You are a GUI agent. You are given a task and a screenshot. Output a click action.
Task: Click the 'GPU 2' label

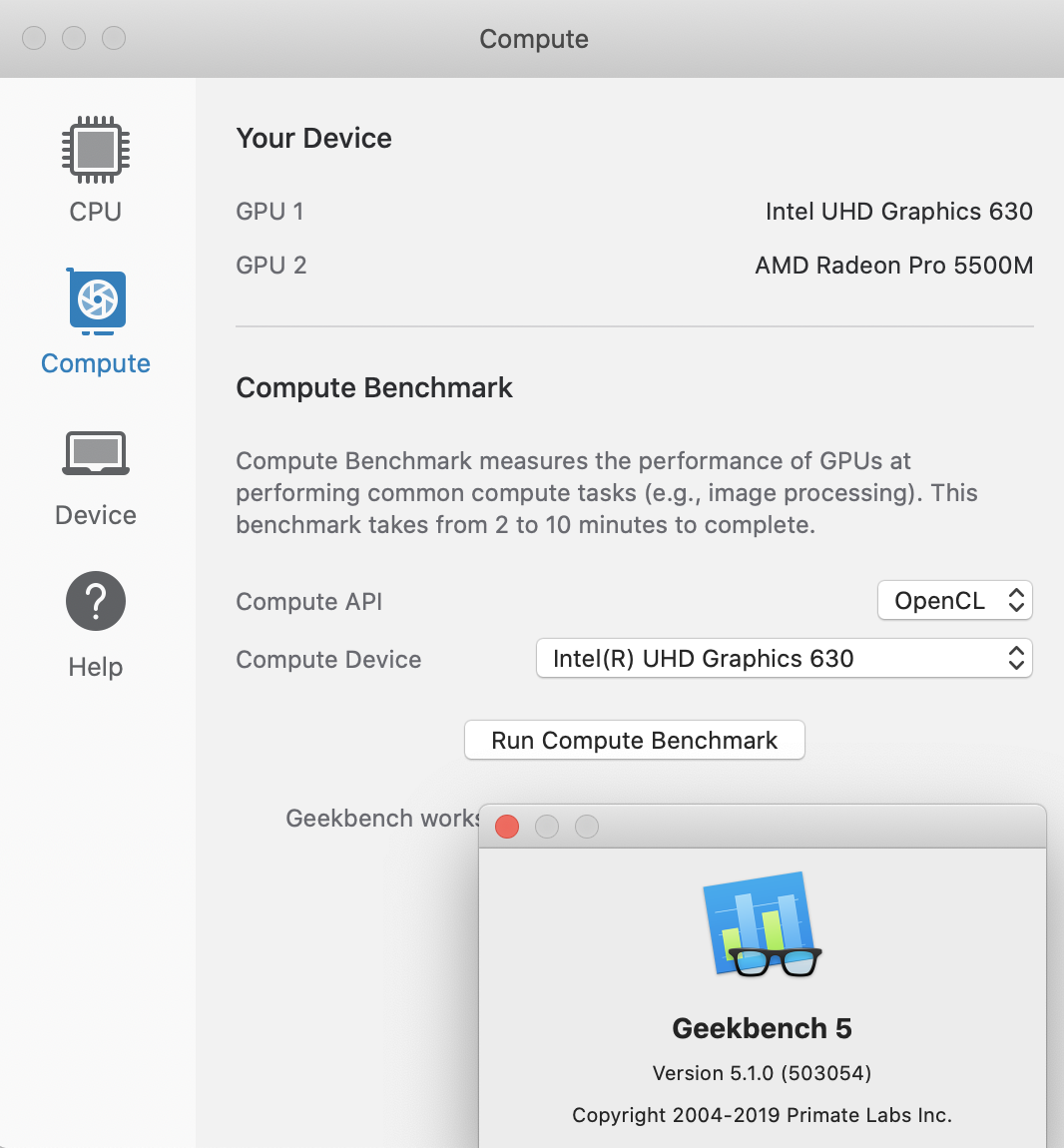270,265
